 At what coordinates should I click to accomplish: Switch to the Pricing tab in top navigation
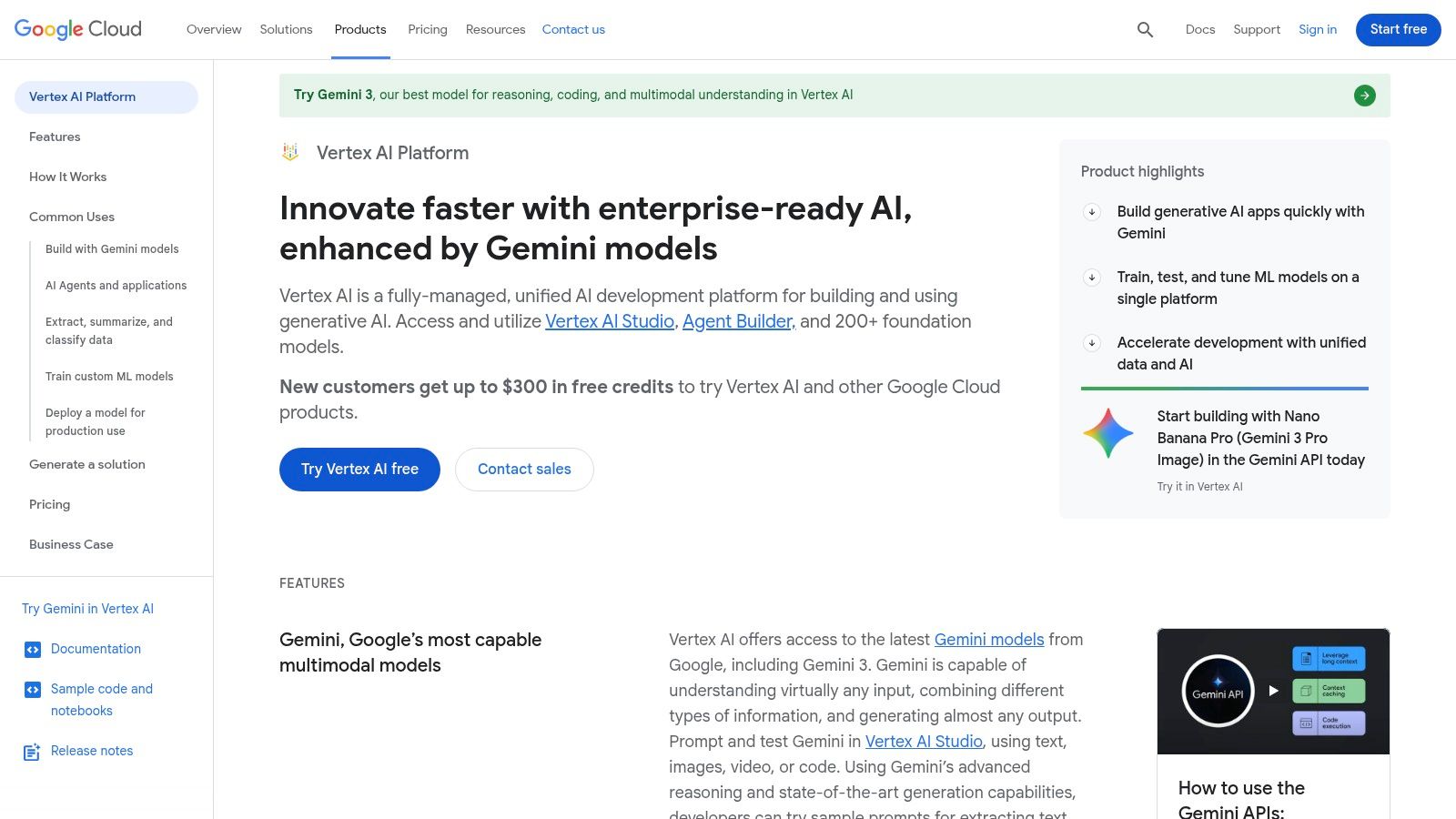(x=427, y=29)
